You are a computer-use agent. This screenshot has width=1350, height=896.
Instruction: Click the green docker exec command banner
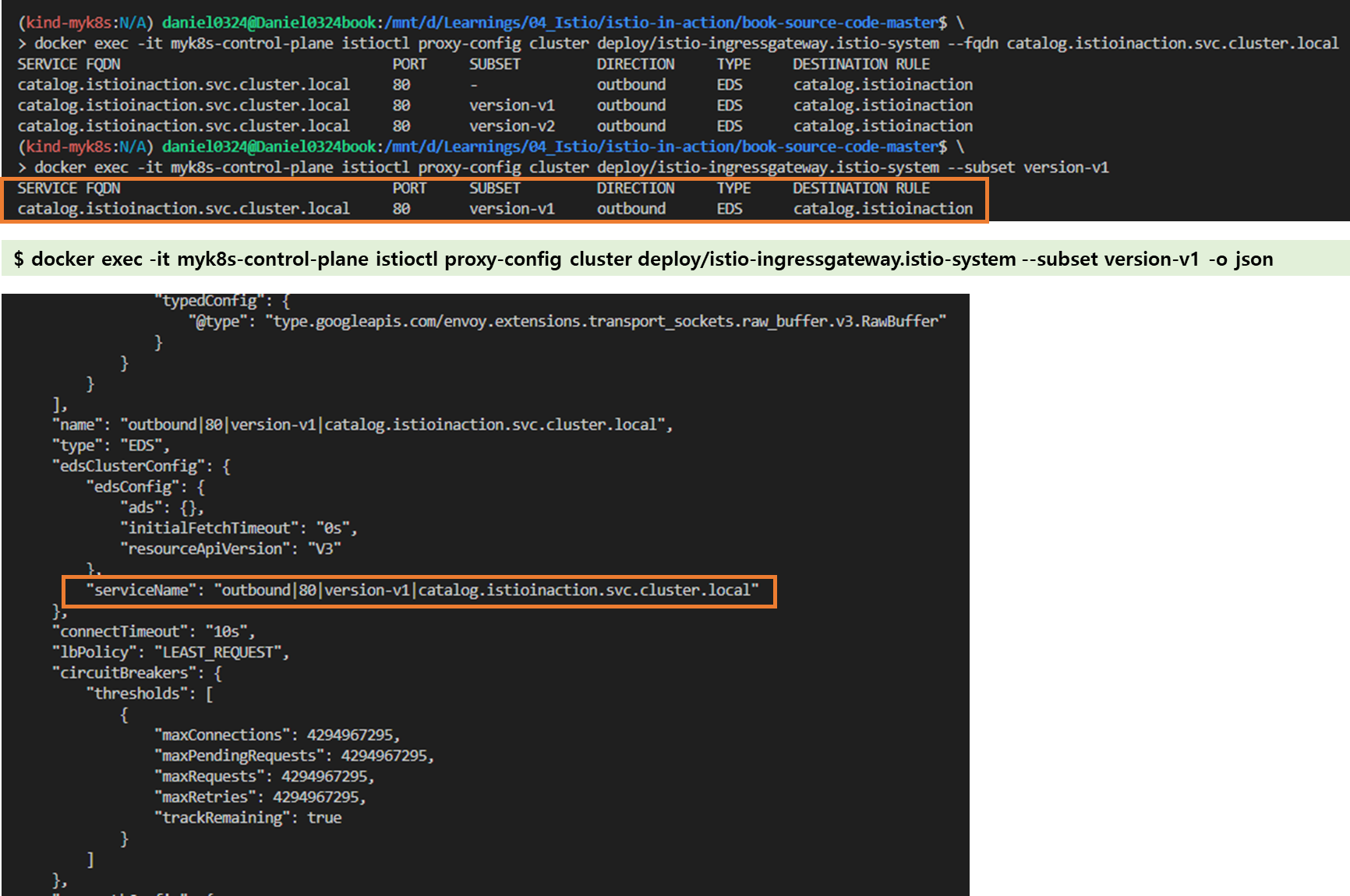675,259
